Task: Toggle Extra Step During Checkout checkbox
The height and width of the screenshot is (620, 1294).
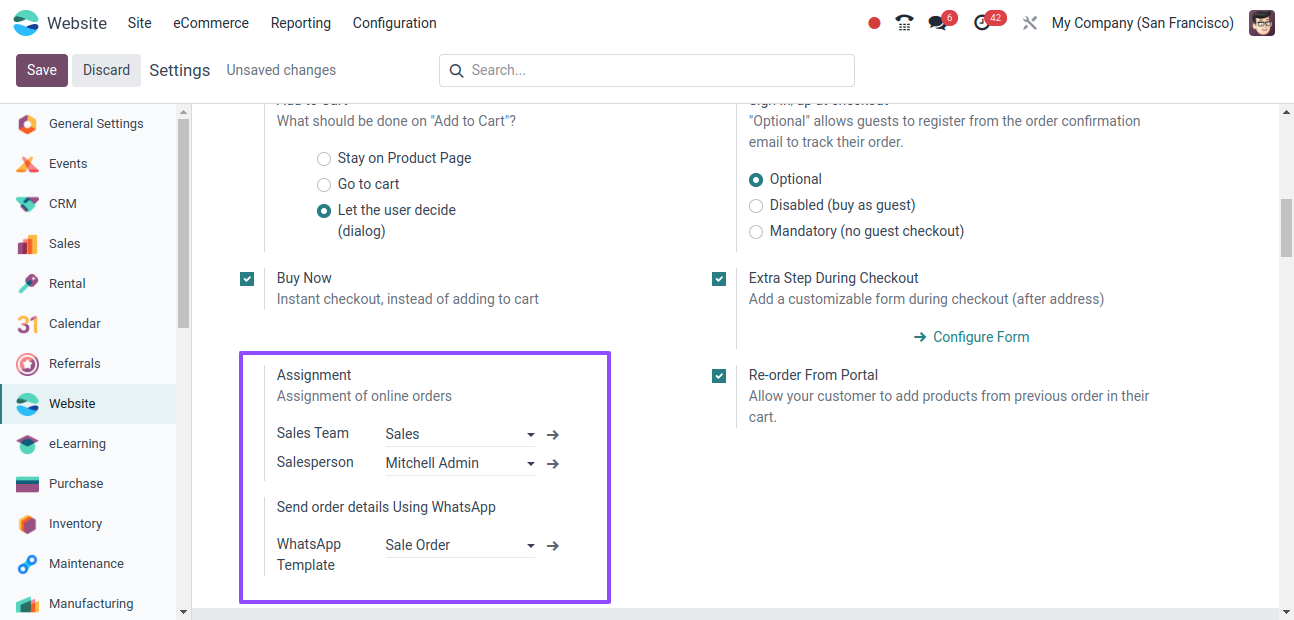Action: coord(719,279)
